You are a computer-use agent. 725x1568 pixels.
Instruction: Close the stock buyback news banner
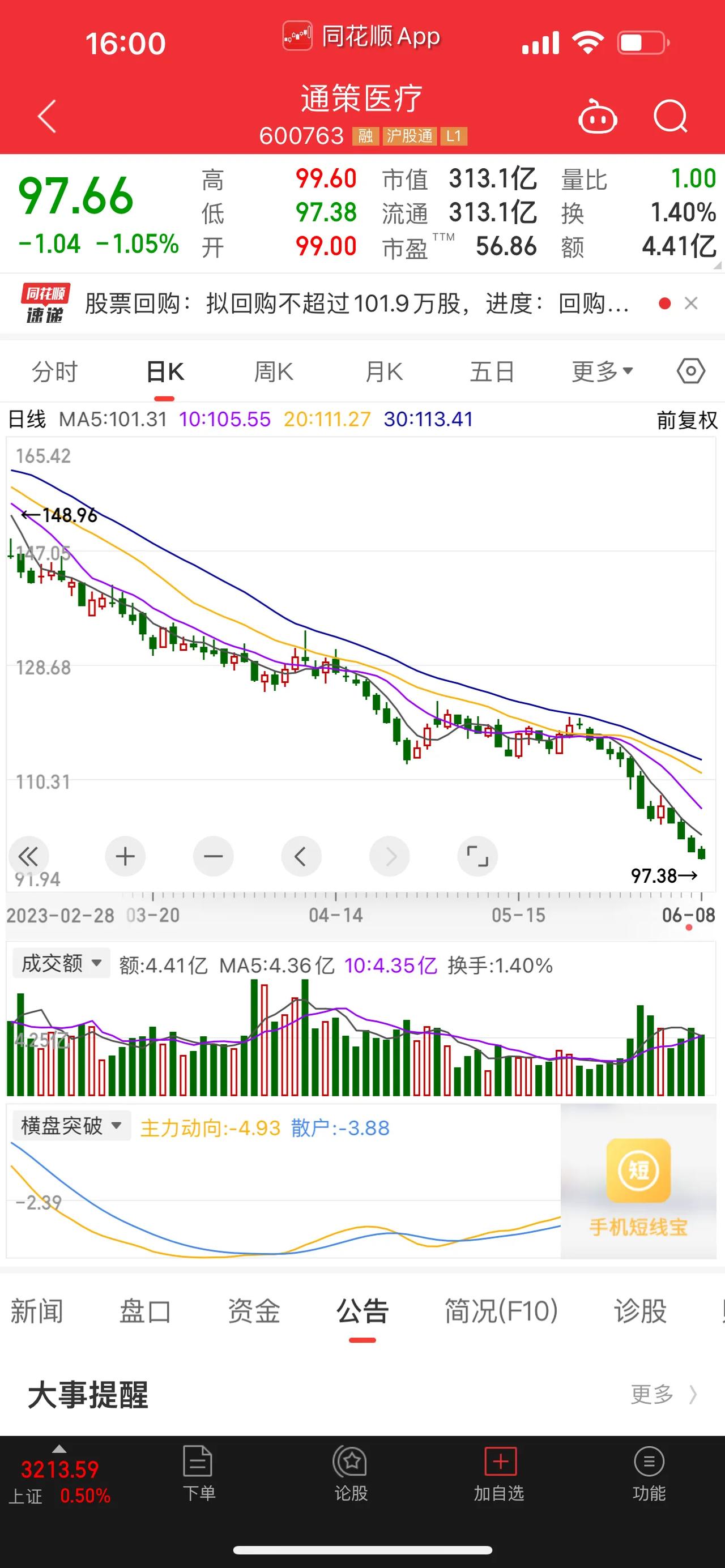[x=691, y=303]
